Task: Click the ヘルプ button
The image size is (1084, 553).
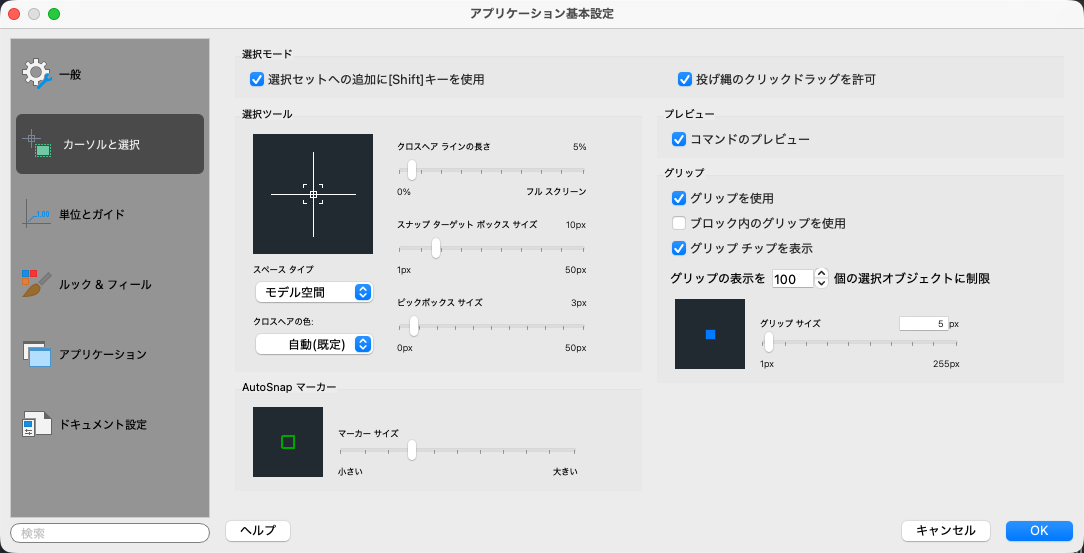Action: coord(258,531)
